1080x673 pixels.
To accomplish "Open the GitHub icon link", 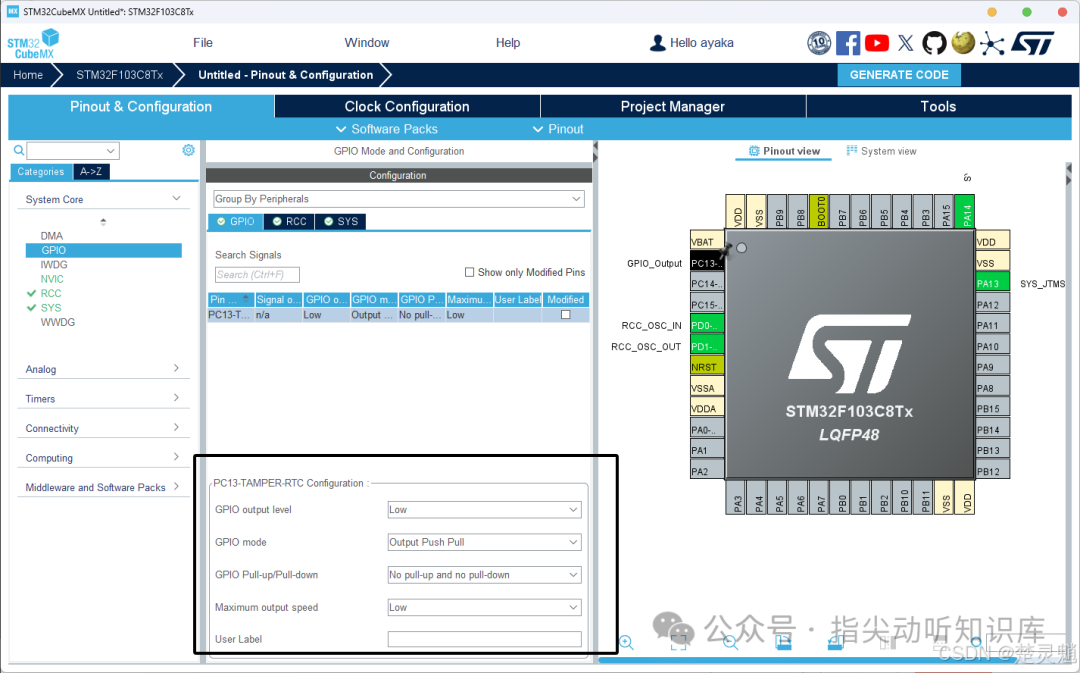I will 934,43.
